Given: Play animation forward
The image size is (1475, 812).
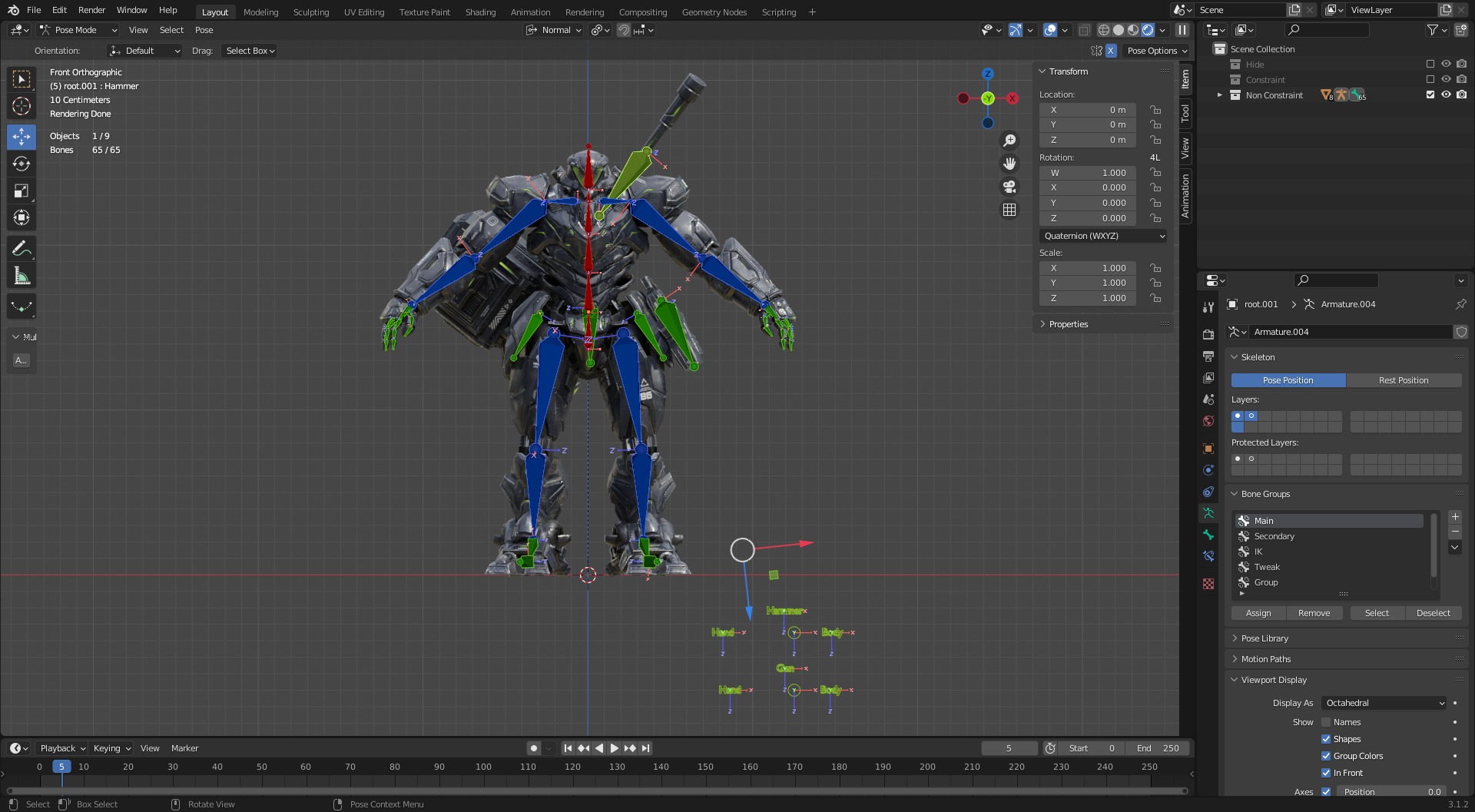Looking at the screenshot, I should tap(614, 748).
